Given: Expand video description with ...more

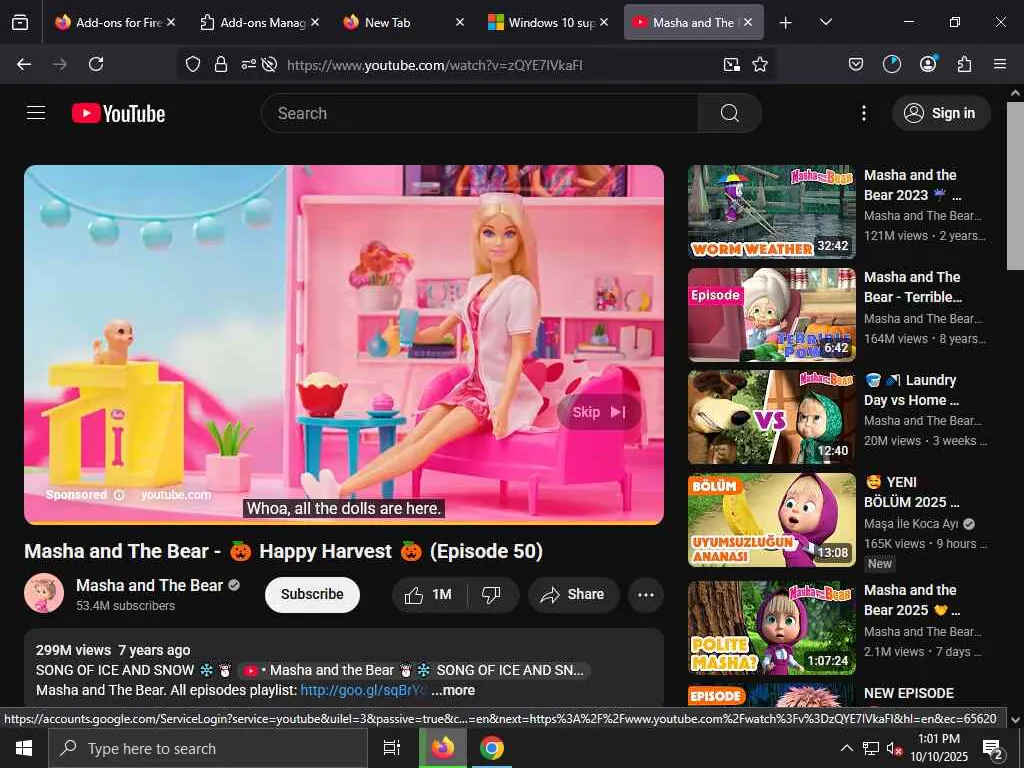Looking at the screenshot, I should pos(453,690).
